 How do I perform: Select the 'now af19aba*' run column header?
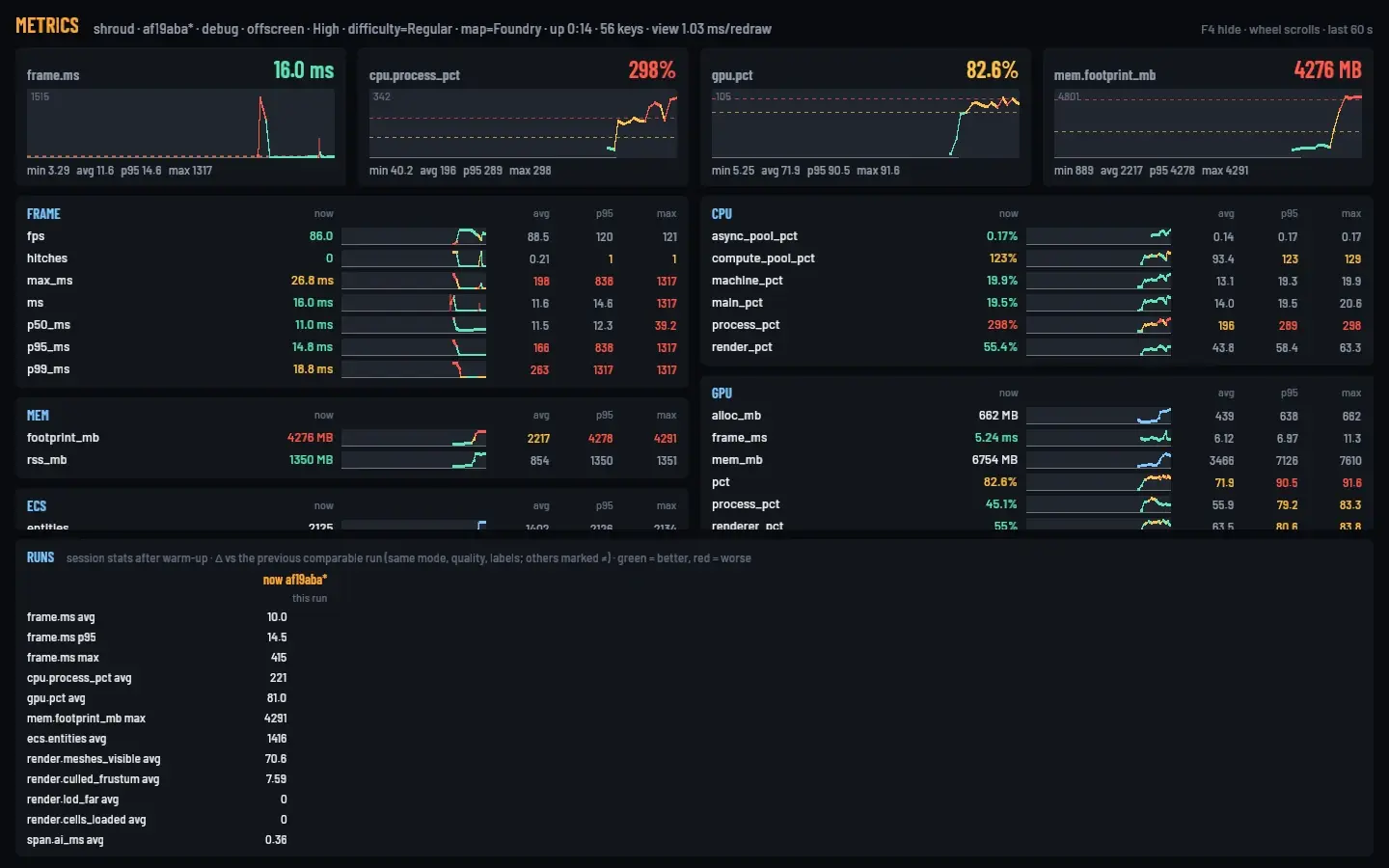(x=295, y=580)
